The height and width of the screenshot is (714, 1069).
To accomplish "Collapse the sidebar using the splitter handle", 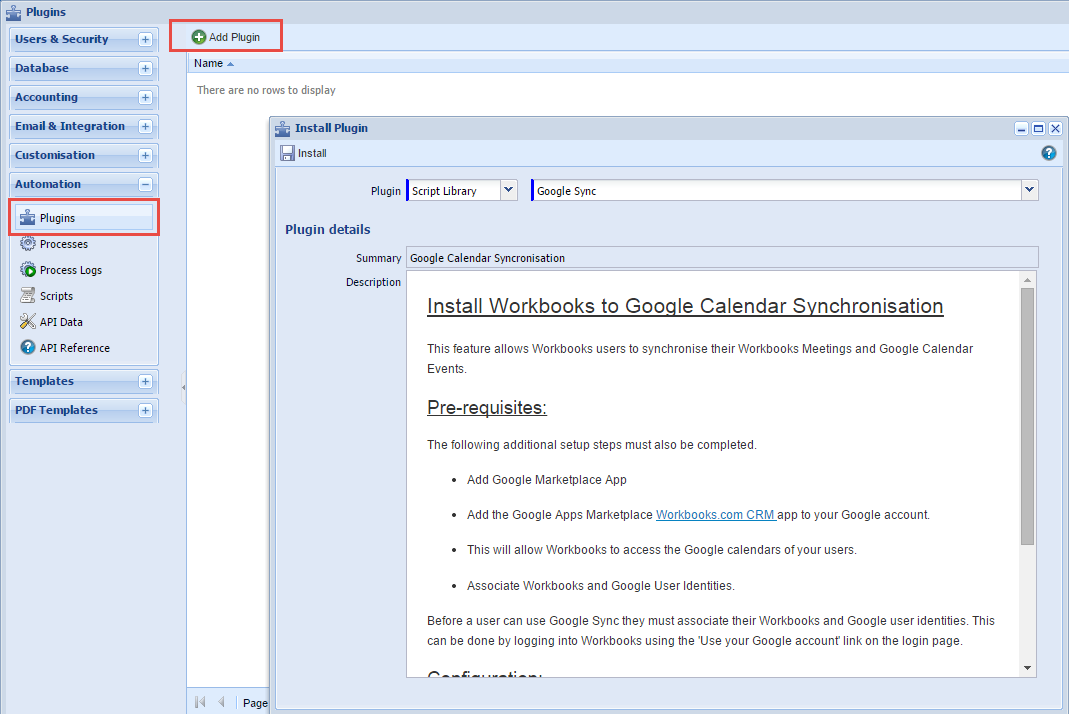I will point(183,387).
